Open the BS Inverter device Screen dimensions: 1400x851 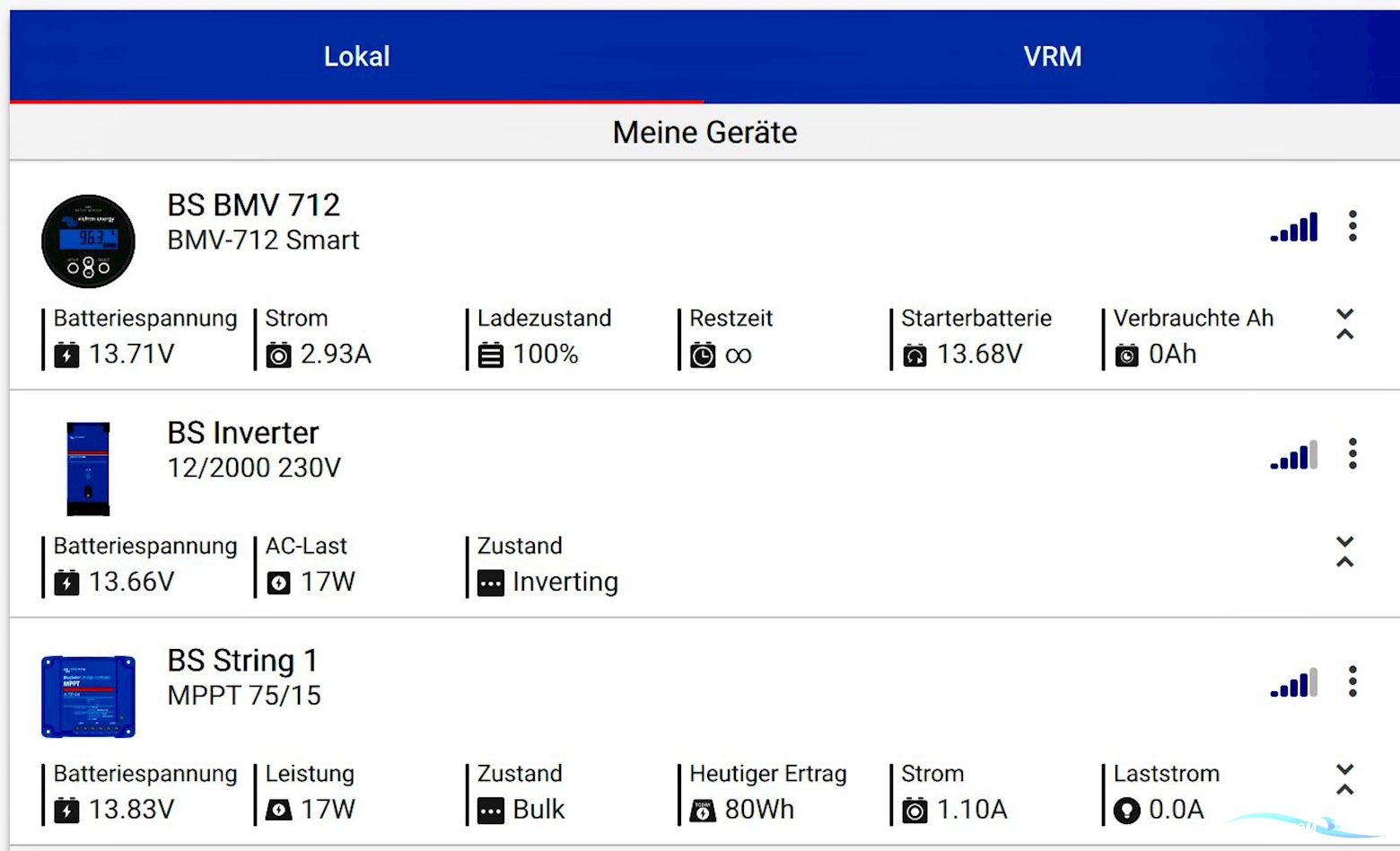point(242,434)
